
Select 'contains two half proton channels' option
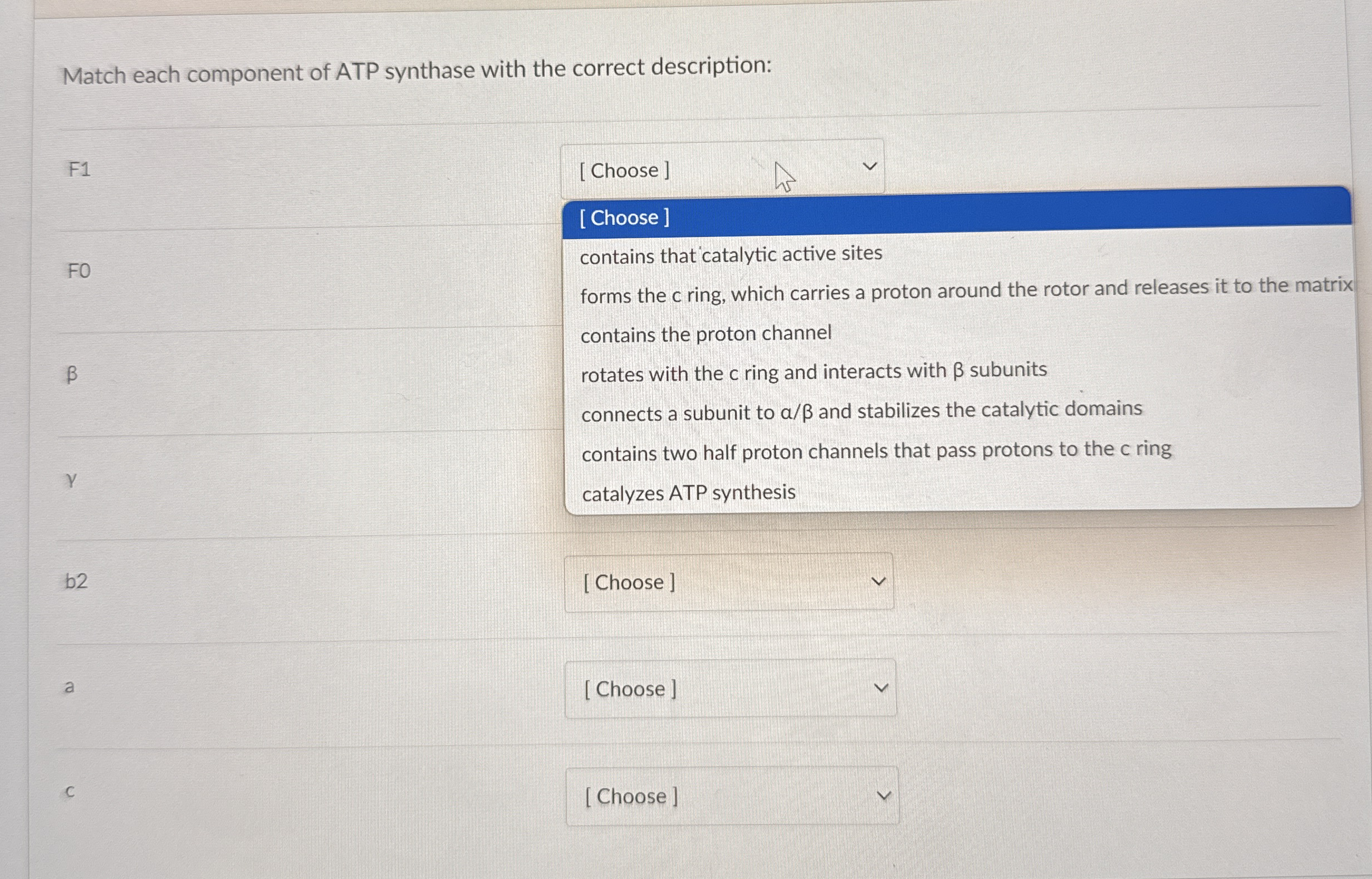876,451
